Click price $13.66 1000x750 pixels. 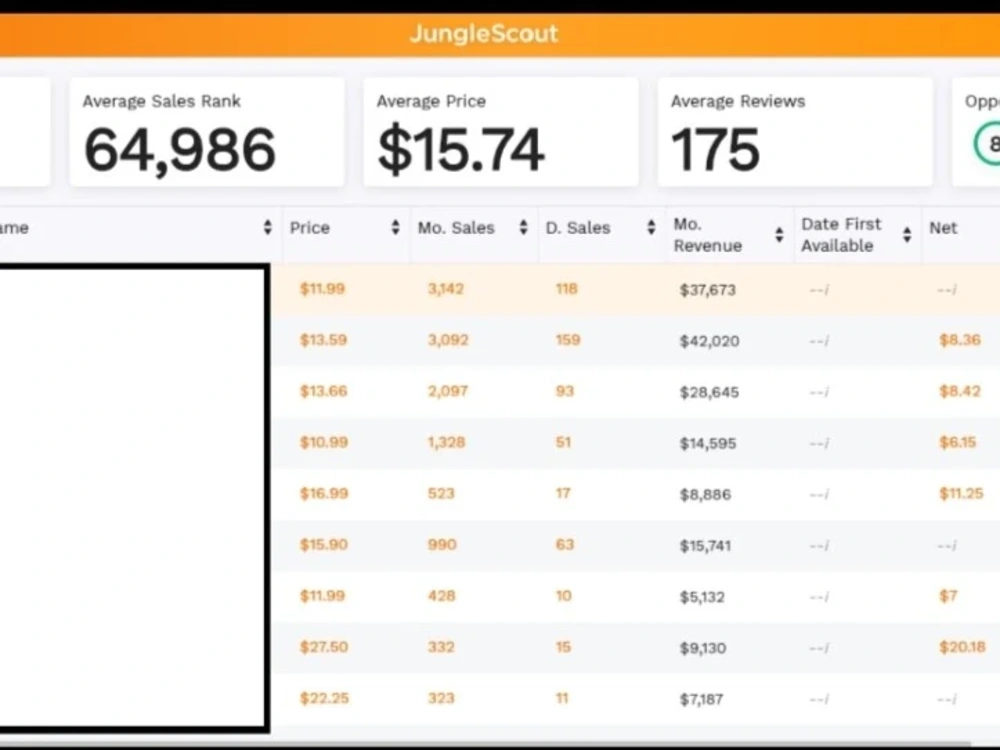[x=323, y=391]
